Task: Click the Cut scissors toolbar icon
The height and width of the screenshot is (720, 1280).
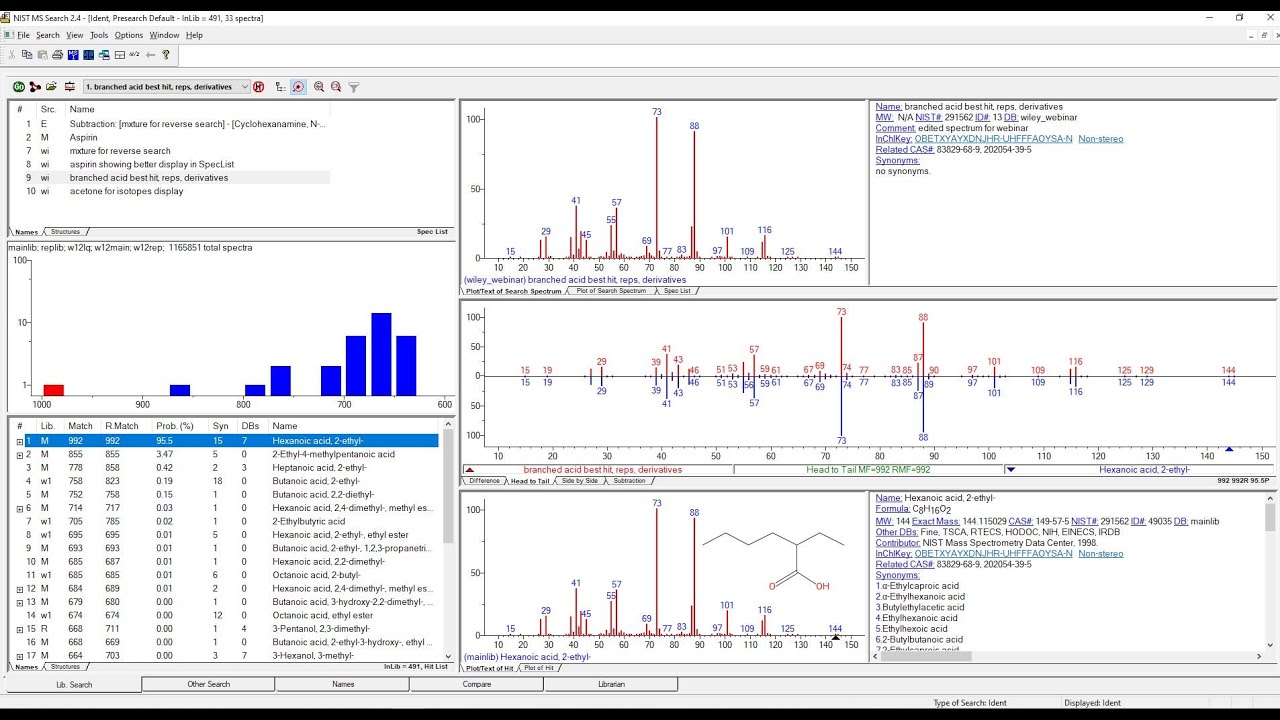Action: tap(13, 55)
